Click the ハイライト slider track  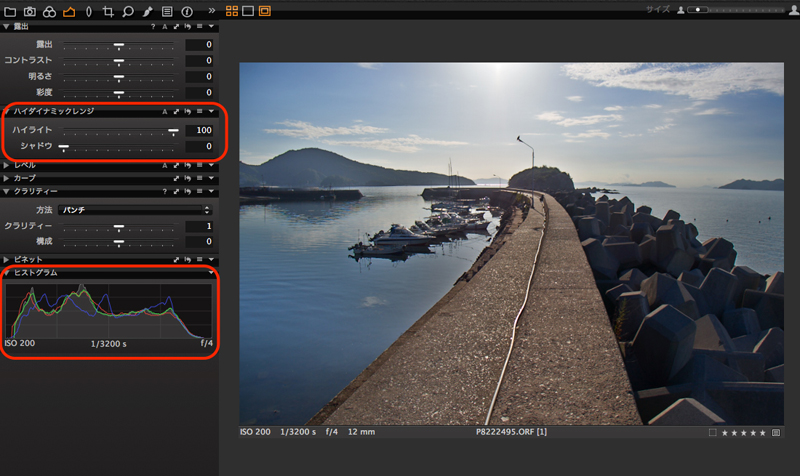click(118, 130)
